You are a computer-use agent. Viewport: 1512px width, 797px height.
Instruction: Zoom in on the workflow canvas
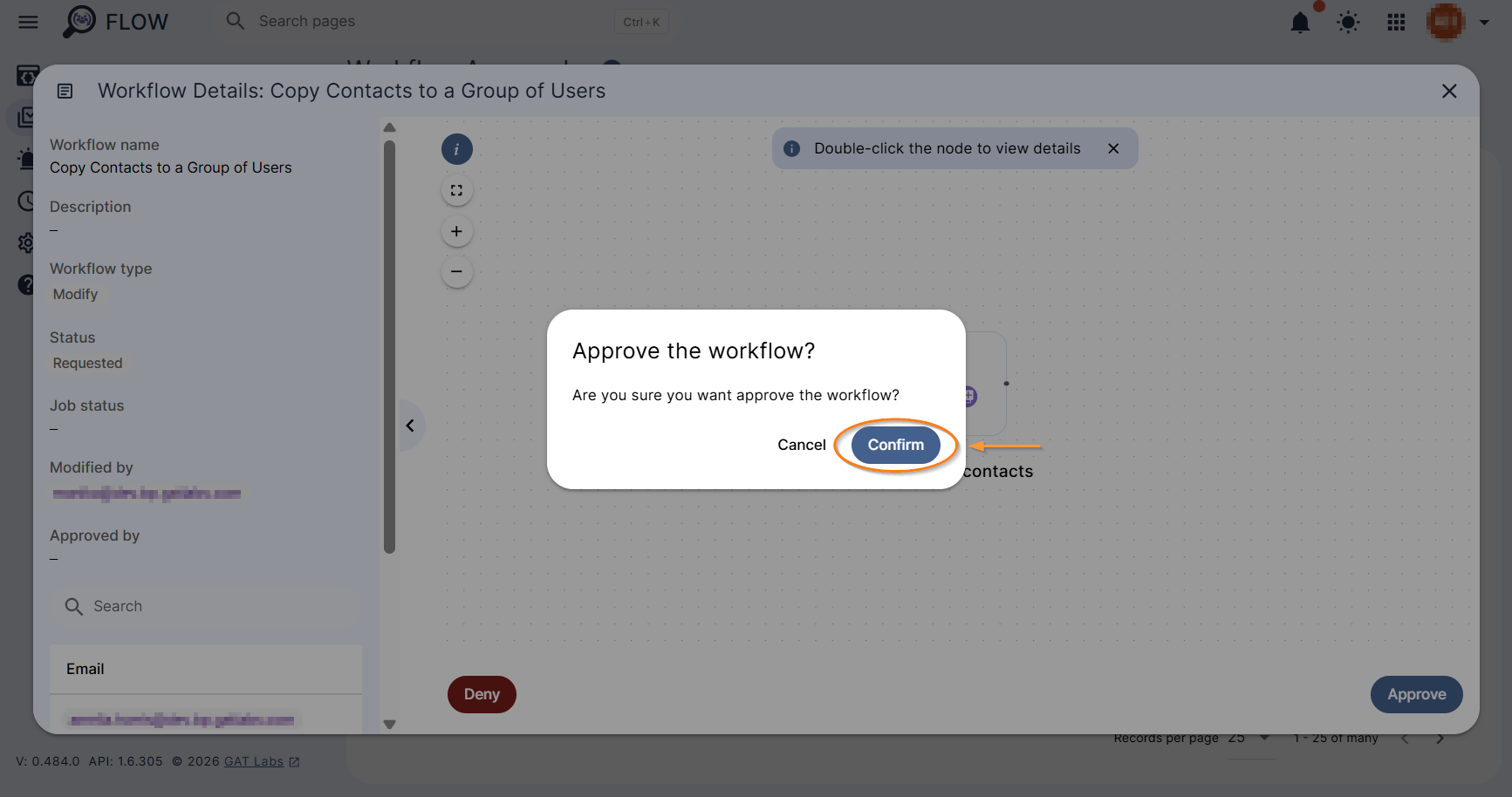456,231
